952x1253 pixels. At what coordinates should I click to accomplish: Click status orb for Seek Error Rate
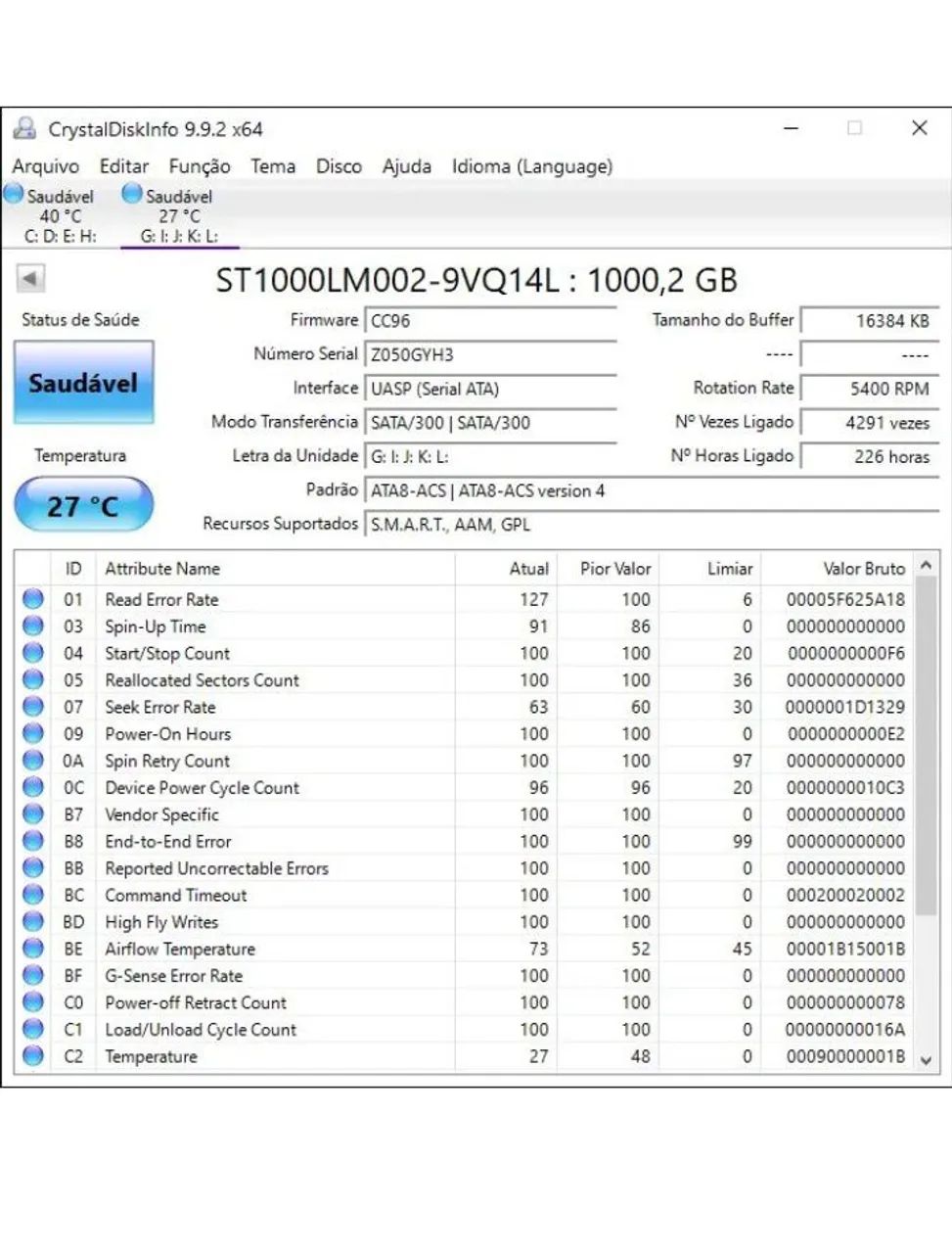[33, 707]
